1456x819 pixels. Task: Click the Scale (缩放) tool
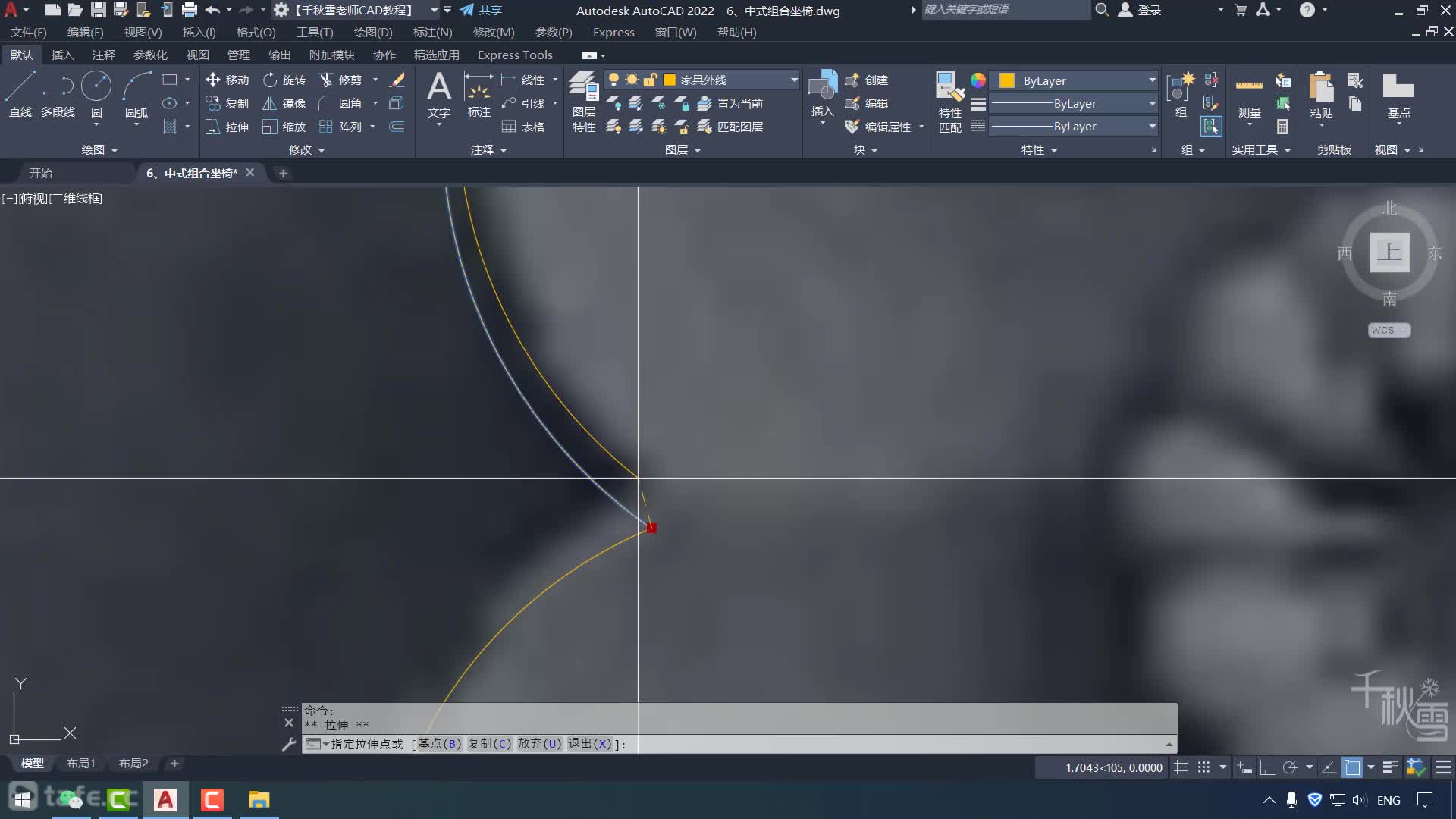point(284,127)
